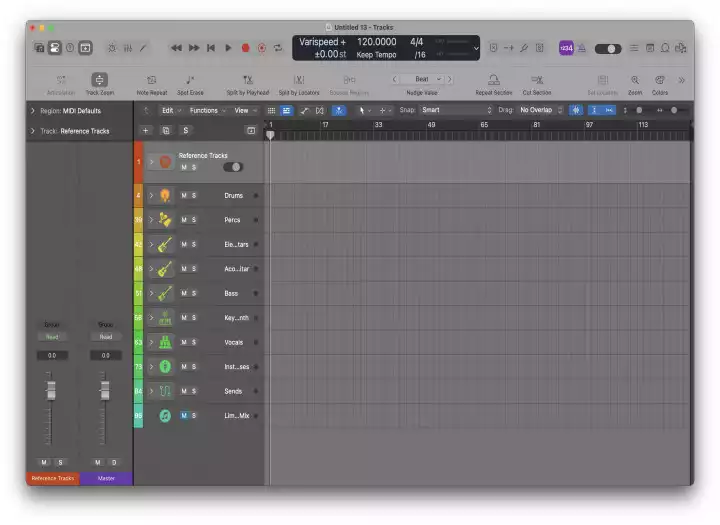
Task: Click the Capture Recording button
Action: (262, 48)
